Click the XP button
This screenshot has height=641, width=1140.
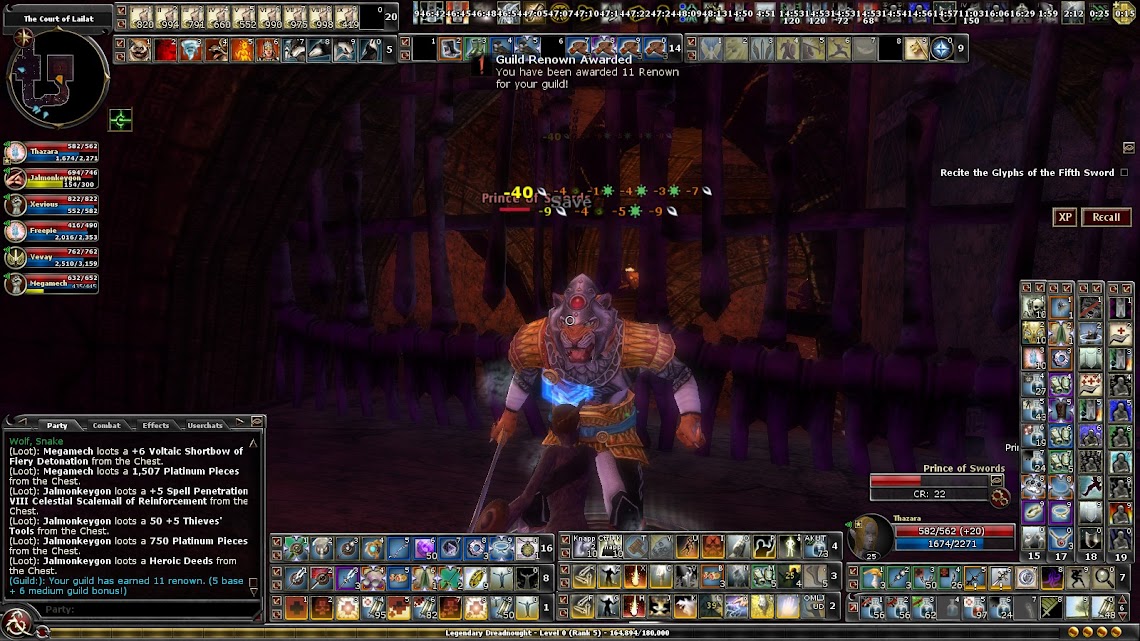[1064, 217]
